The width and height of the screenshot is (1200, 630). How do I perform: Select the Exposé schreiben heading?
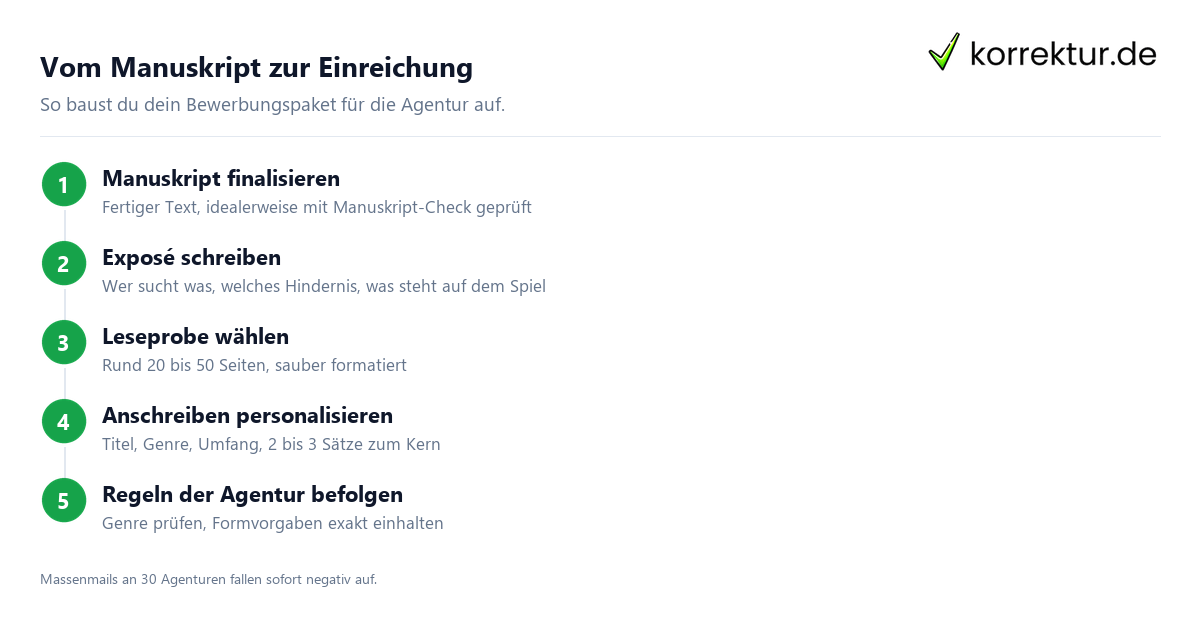pyautogui.click(x=191, y=258)
